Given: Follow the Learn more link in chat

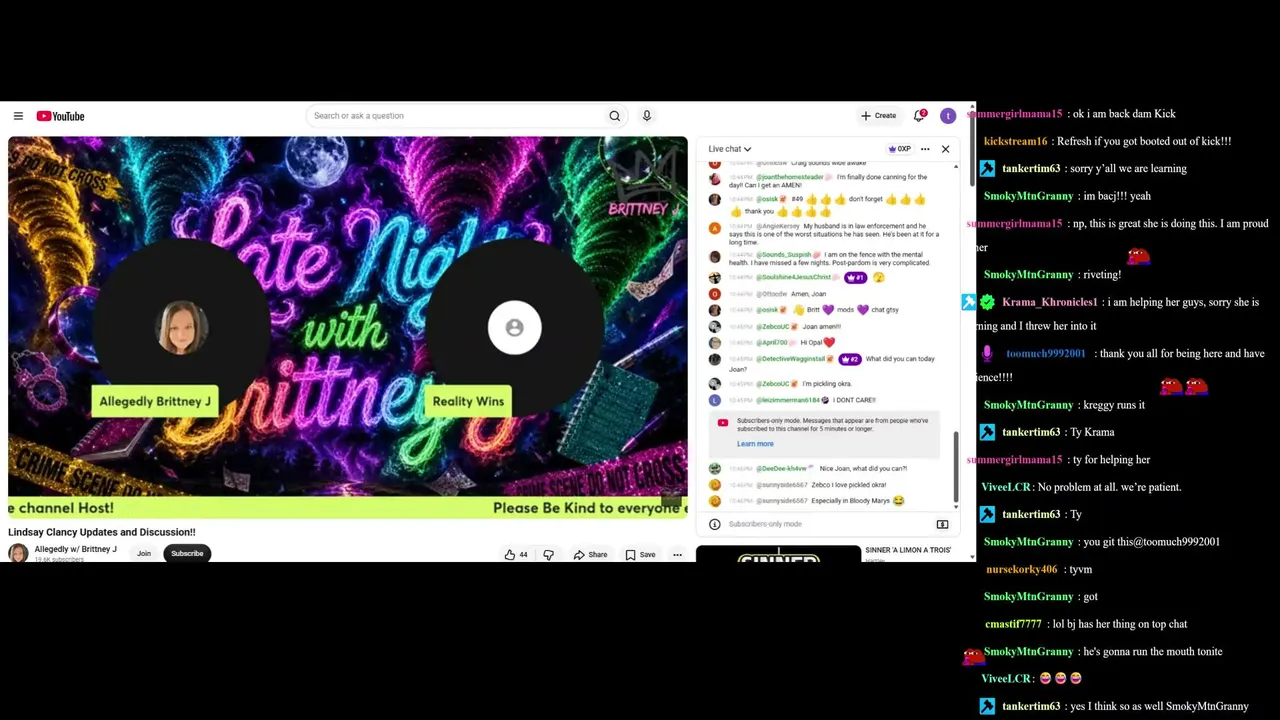Looking at the screenshot, I should coord(755,444).
